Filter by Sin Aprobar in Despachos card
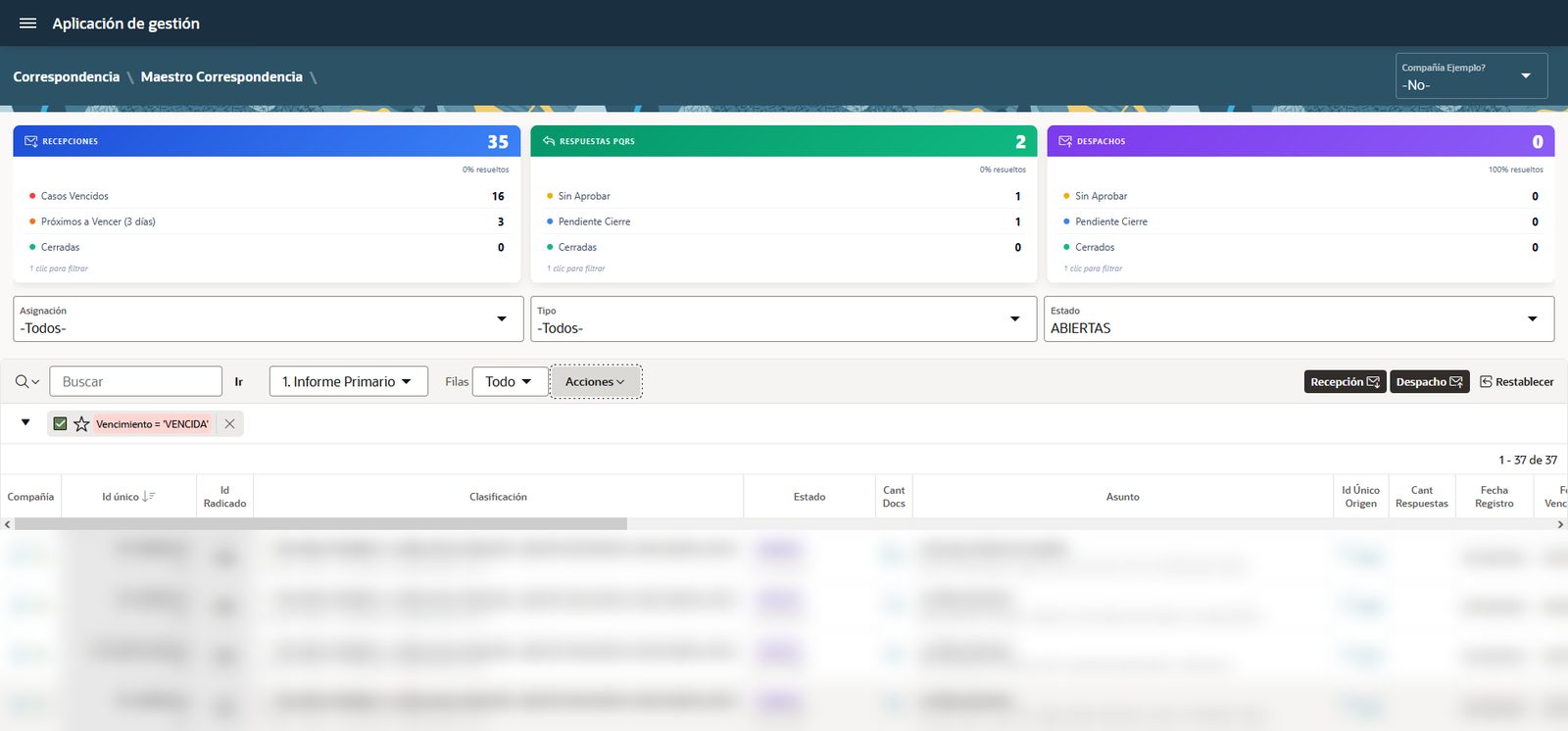 point(1300,196)
